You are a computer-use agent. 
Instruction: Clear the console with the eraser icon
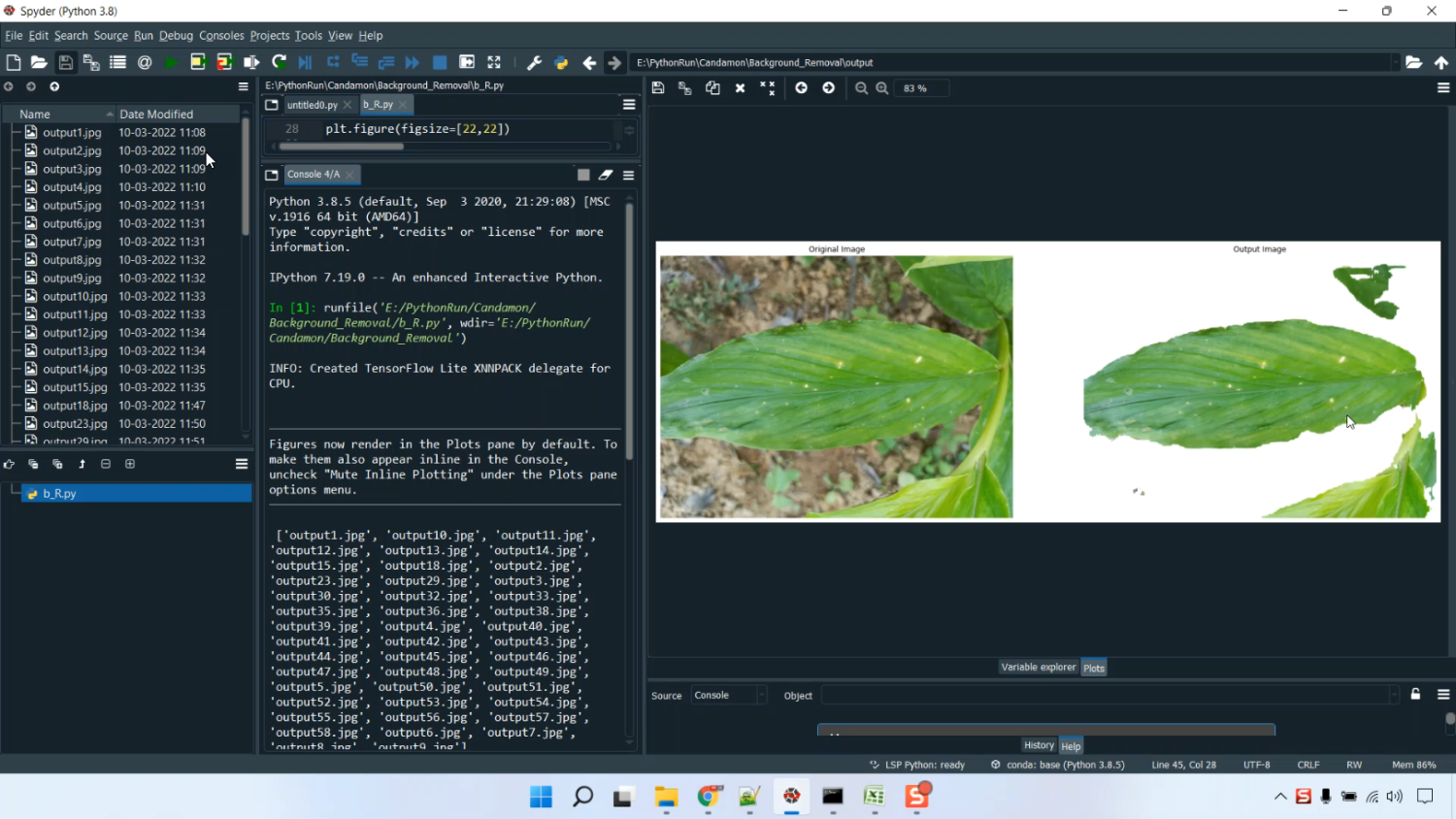606,175
